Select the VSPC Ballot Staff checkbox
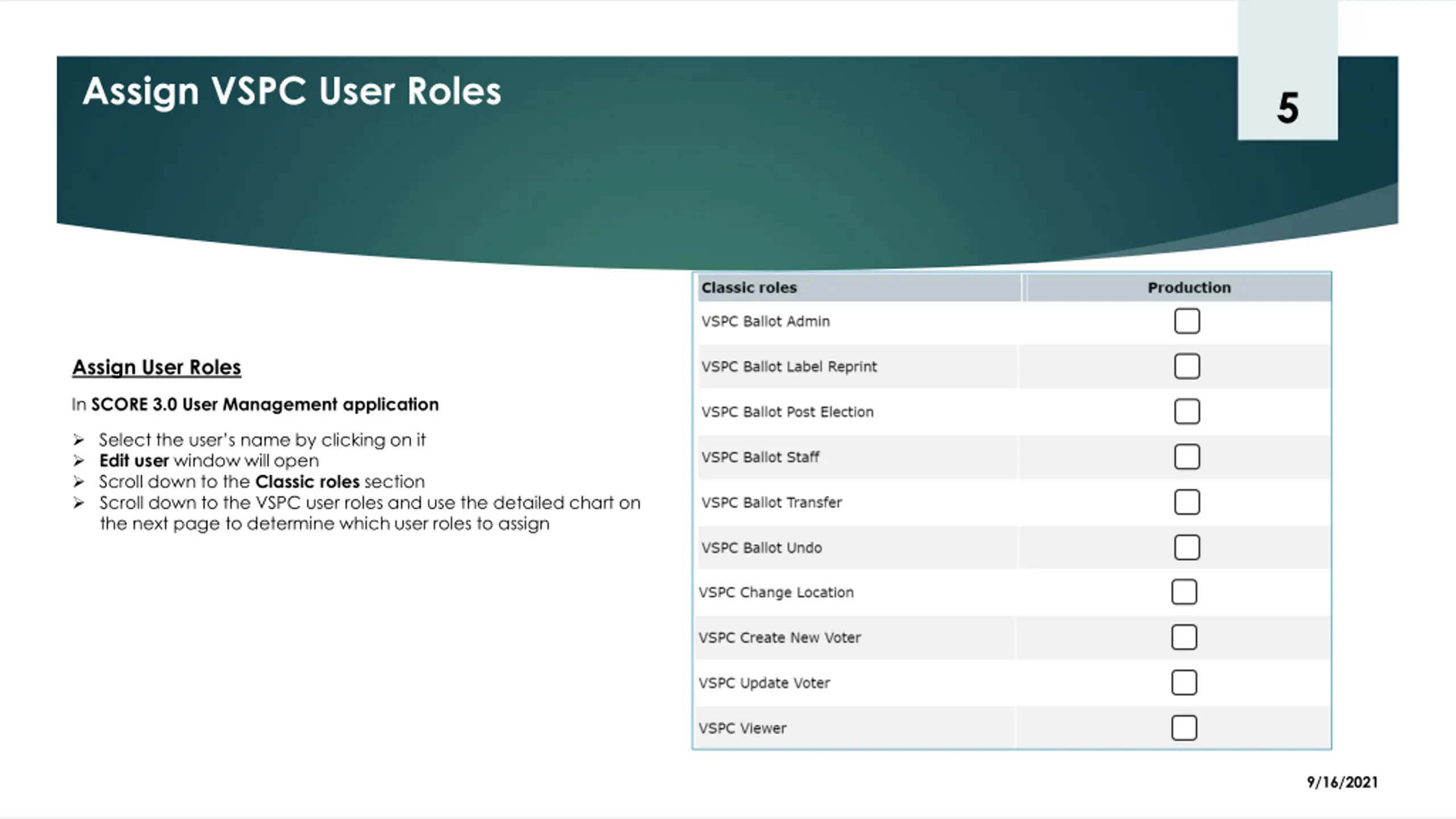The width and height of the screenshot is (1456, 819). pyautogui.click(x=1186, y=457)
